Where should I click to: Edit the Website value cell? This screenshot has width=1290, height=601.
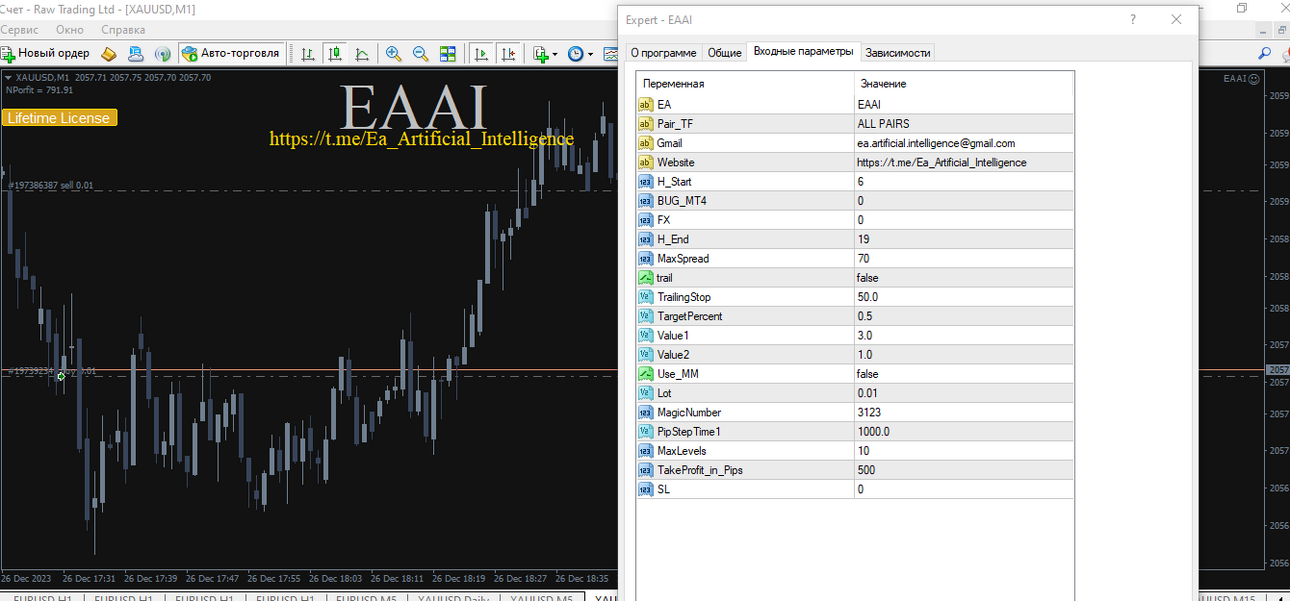pos(964,162)
